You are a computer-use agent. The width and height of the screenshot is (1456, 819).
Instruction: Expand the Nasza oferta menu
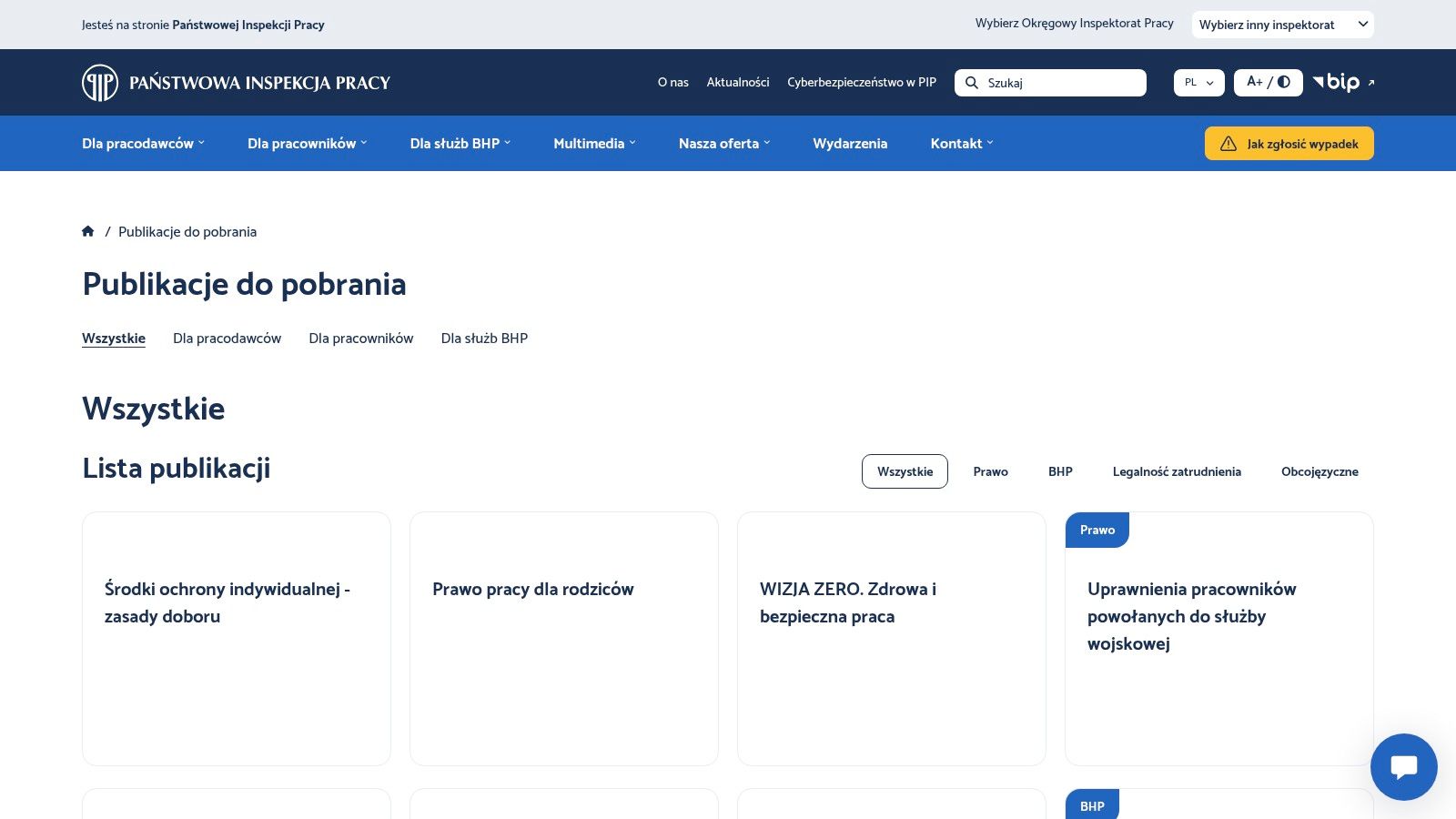pos(724,144)
